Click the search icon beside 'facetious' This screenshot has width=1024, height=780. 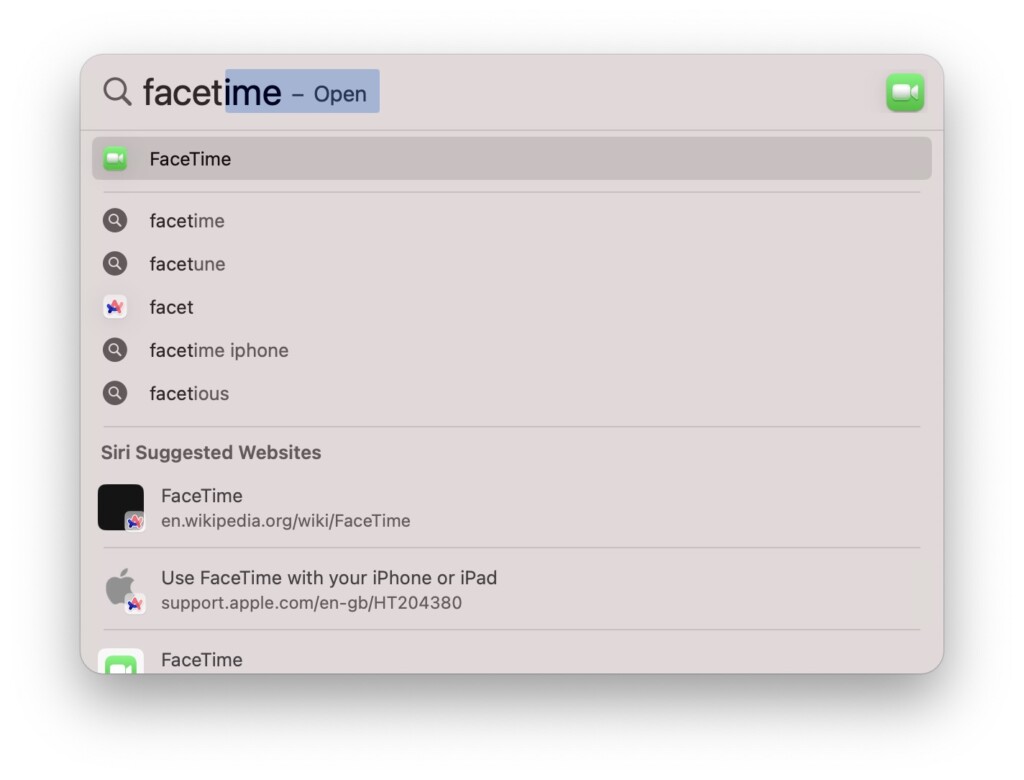click(115, 393)
